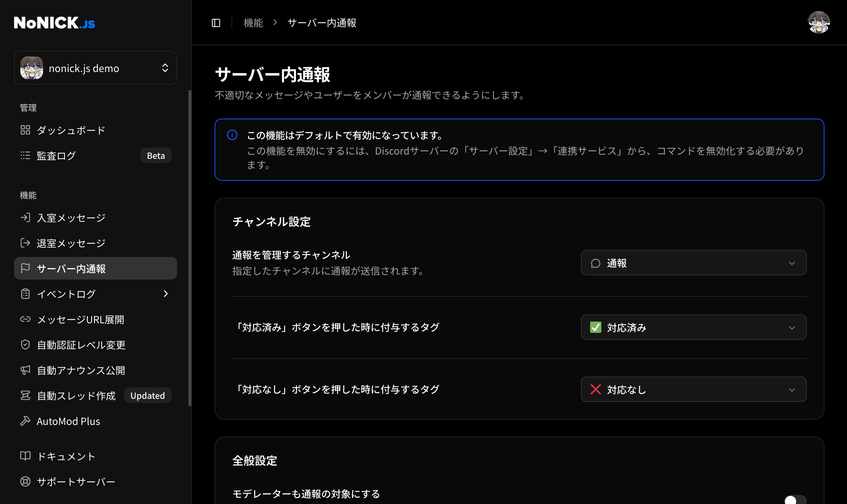847x504 pixels.
Task: Select 自動認証レベル変更 in sidebar
Action: [x=80, y=345]
